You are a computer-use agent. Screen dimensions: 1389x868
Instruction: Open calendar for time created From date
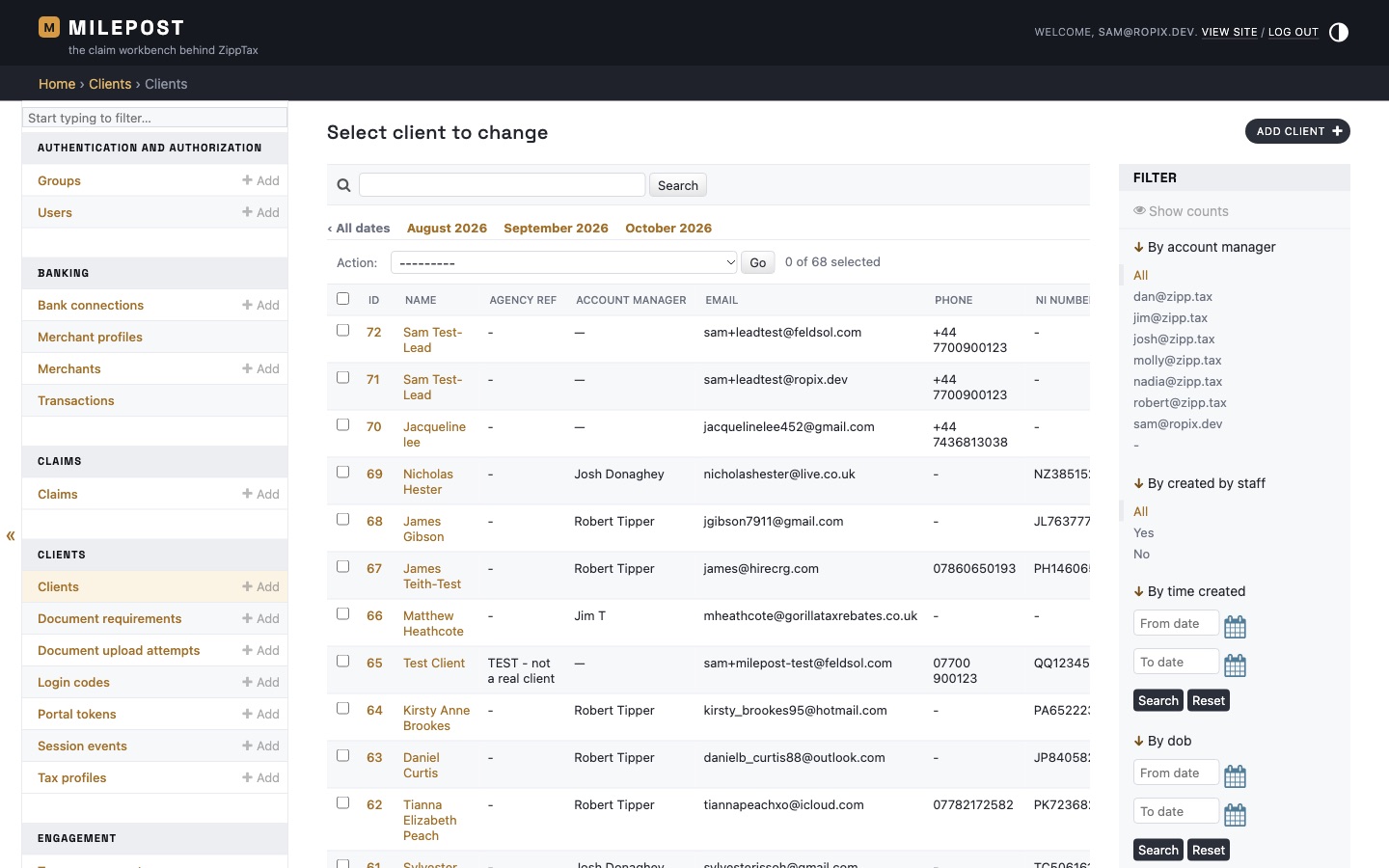[1235, 627]
